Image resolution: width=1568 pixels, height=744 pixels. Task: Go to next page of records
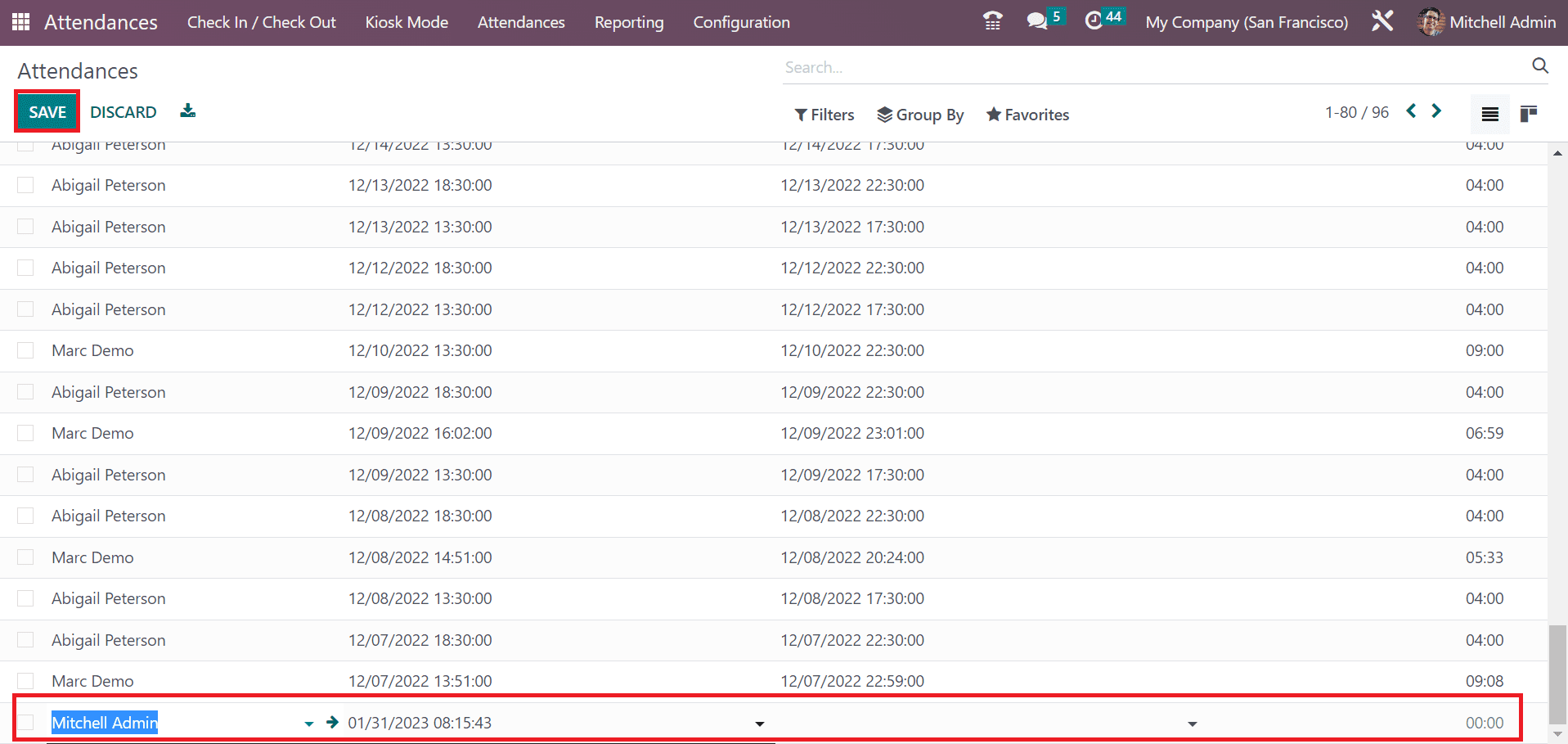coord(1436,111)
